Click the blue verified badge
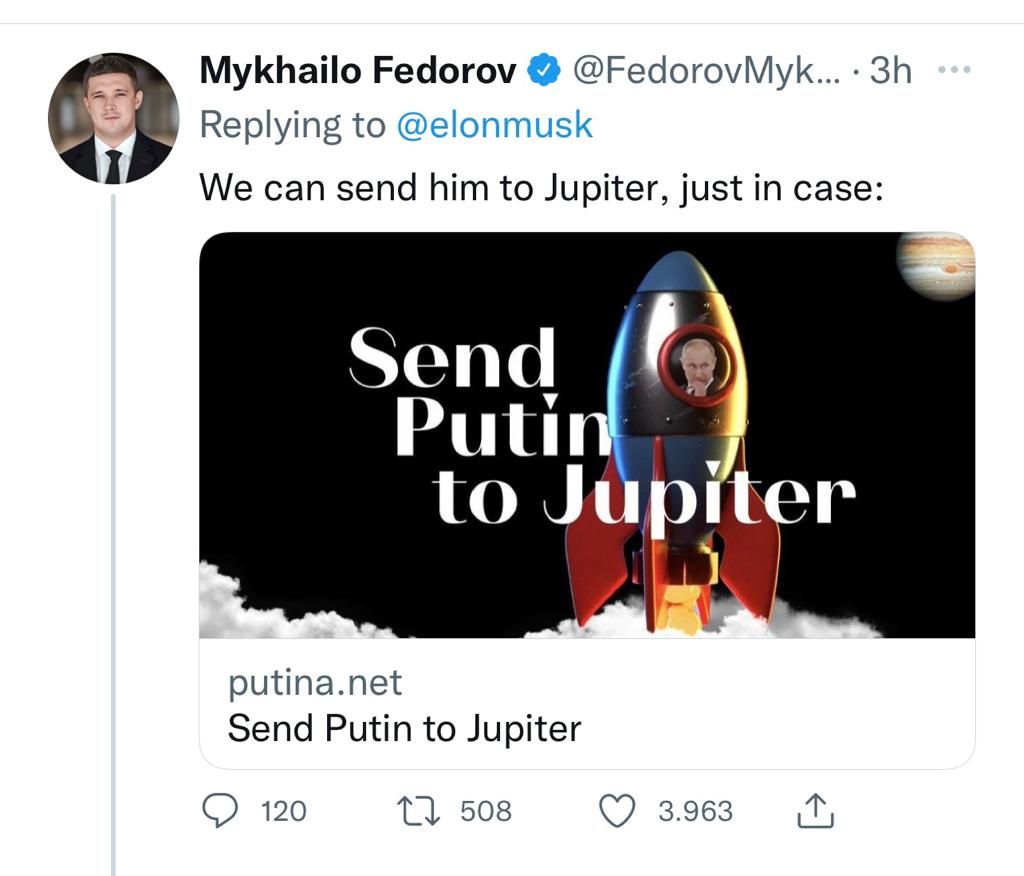The image size is (1024, 876). (544, 71)
